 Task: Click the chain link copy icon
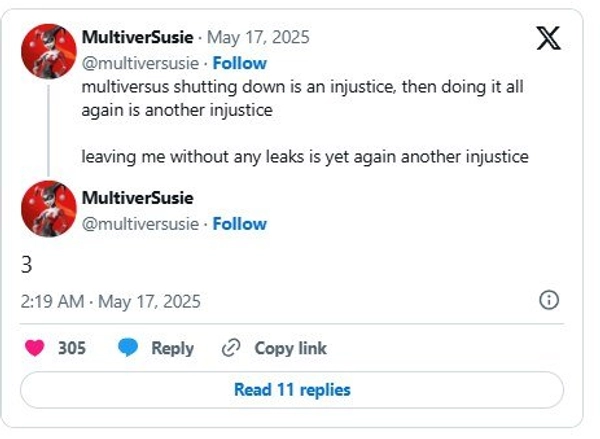(231, 348)
